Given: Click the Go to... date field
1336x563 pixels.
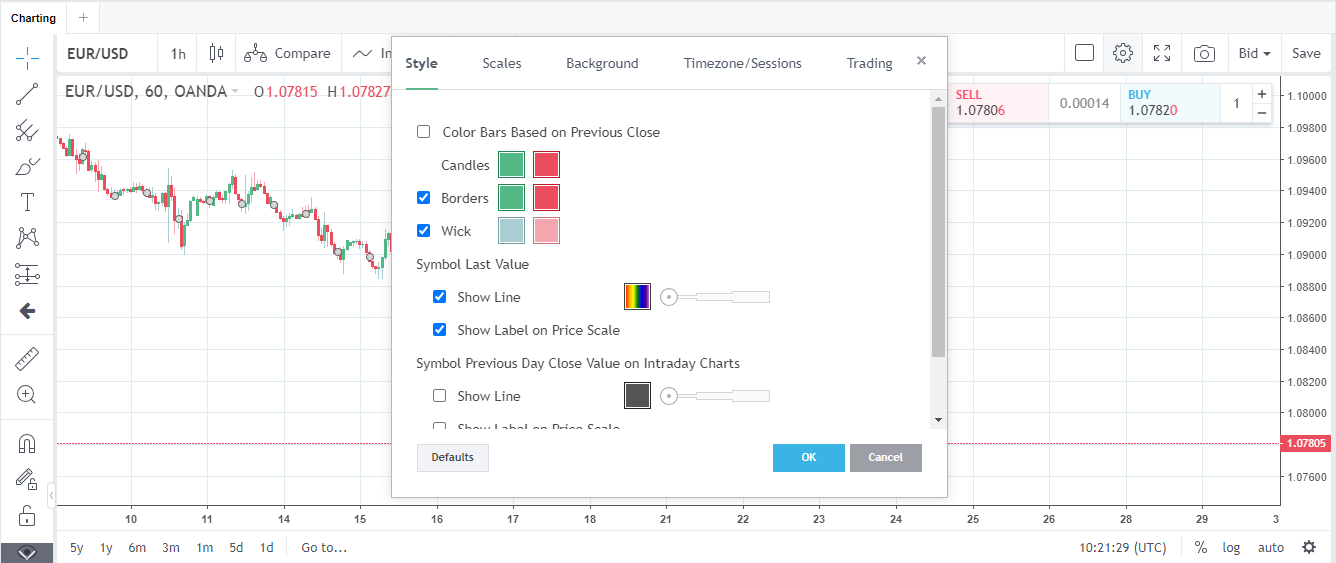Looking at the screenshot, I should 324,547.
